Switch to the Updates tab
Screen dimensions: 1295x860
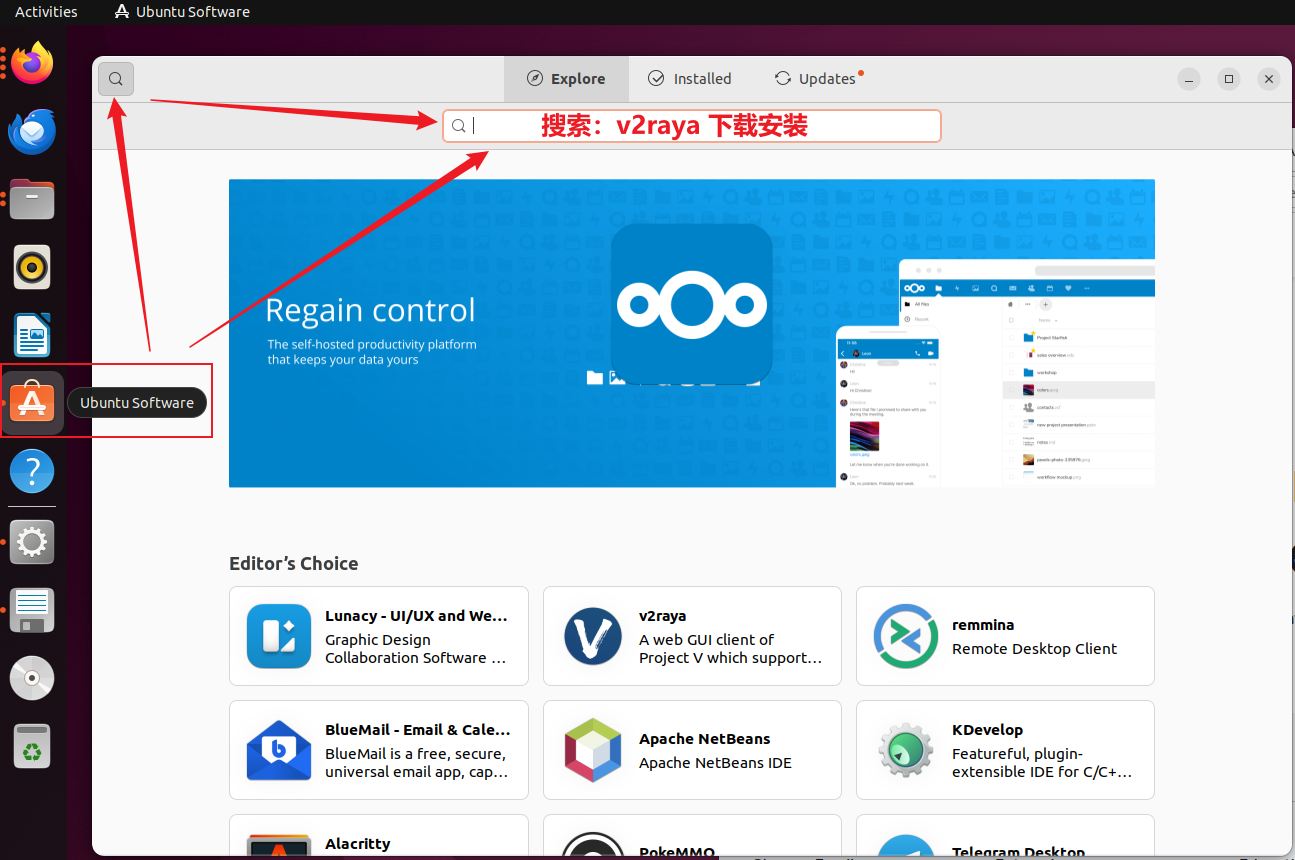pyautogui.click(x=817, y=79)
